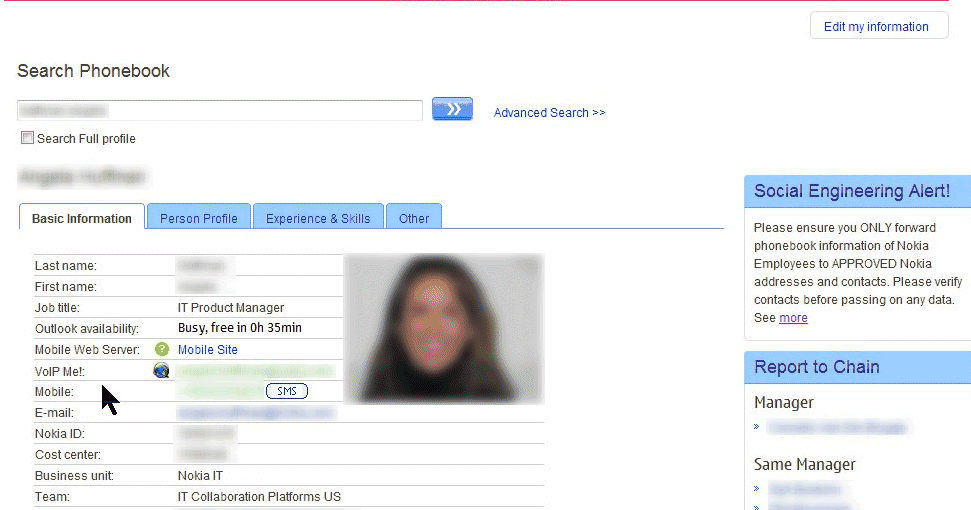Click the Search Phonebook heading
The image size is (971, 510).
point(94,71)
